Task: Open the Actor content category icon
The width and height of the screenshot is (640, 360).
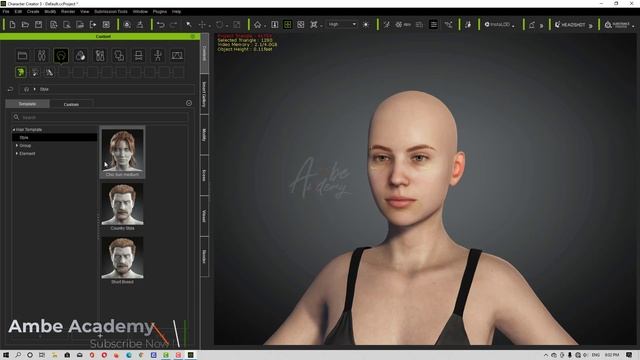Action: click(42, 56)
